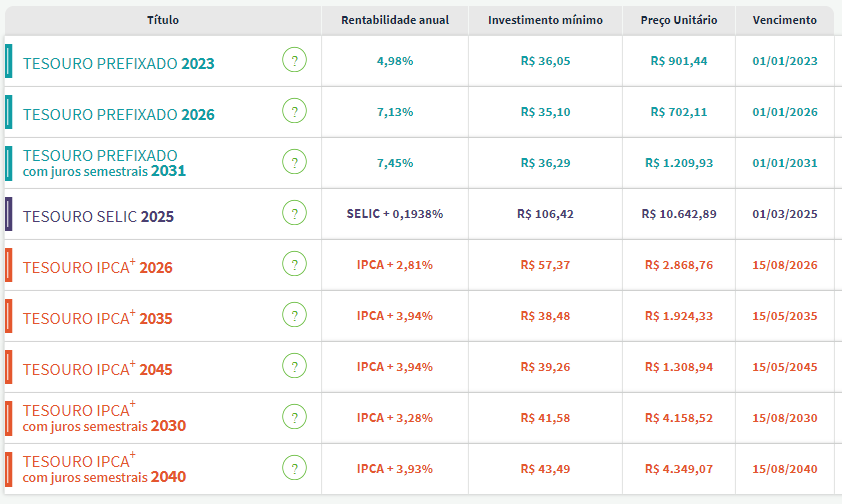Click the purple color bar of Tesouro Selic
The width and height of the screenshot is (842, 504).
pos(8,213)
